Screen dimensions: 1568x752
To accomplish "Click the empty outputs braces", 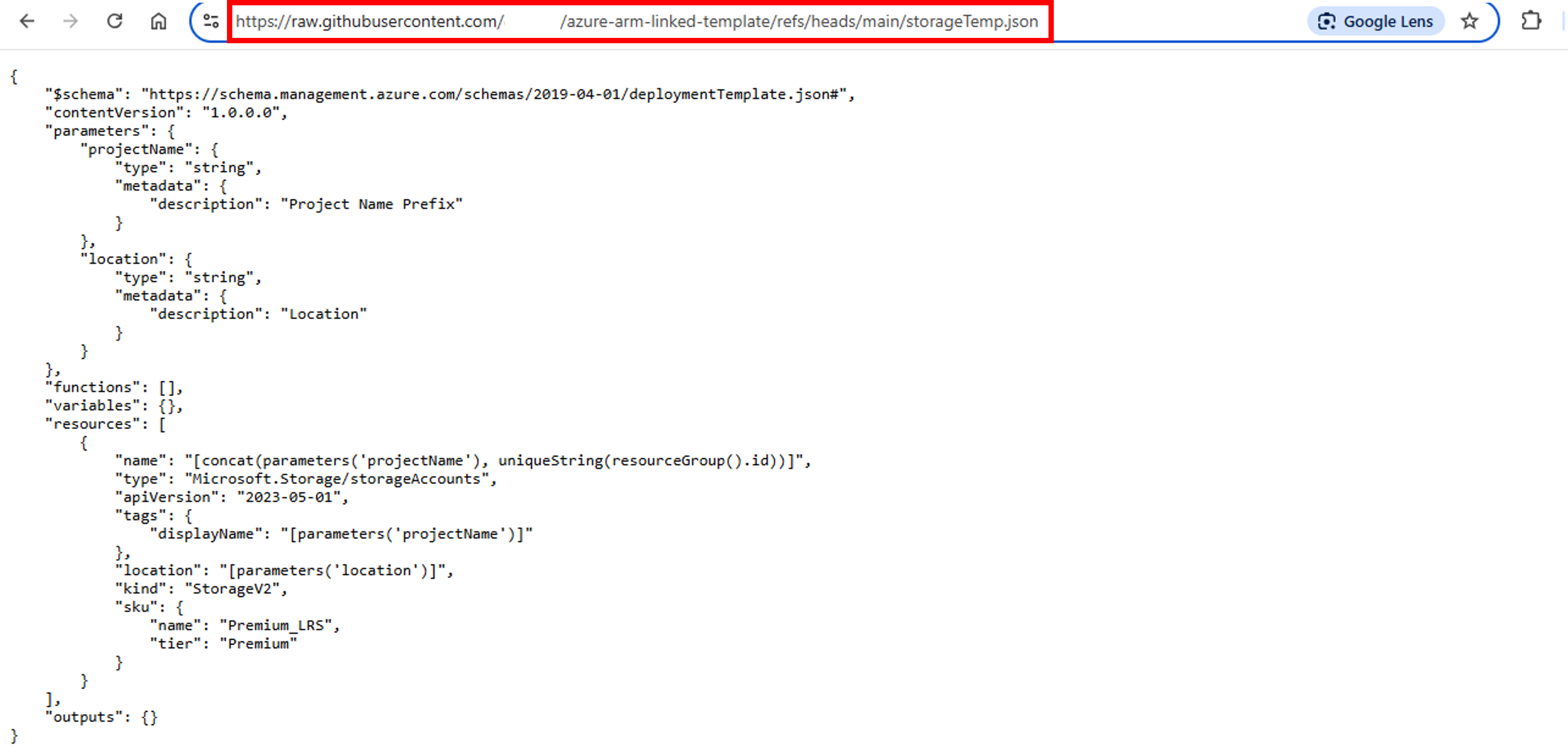I will (149, 717).
